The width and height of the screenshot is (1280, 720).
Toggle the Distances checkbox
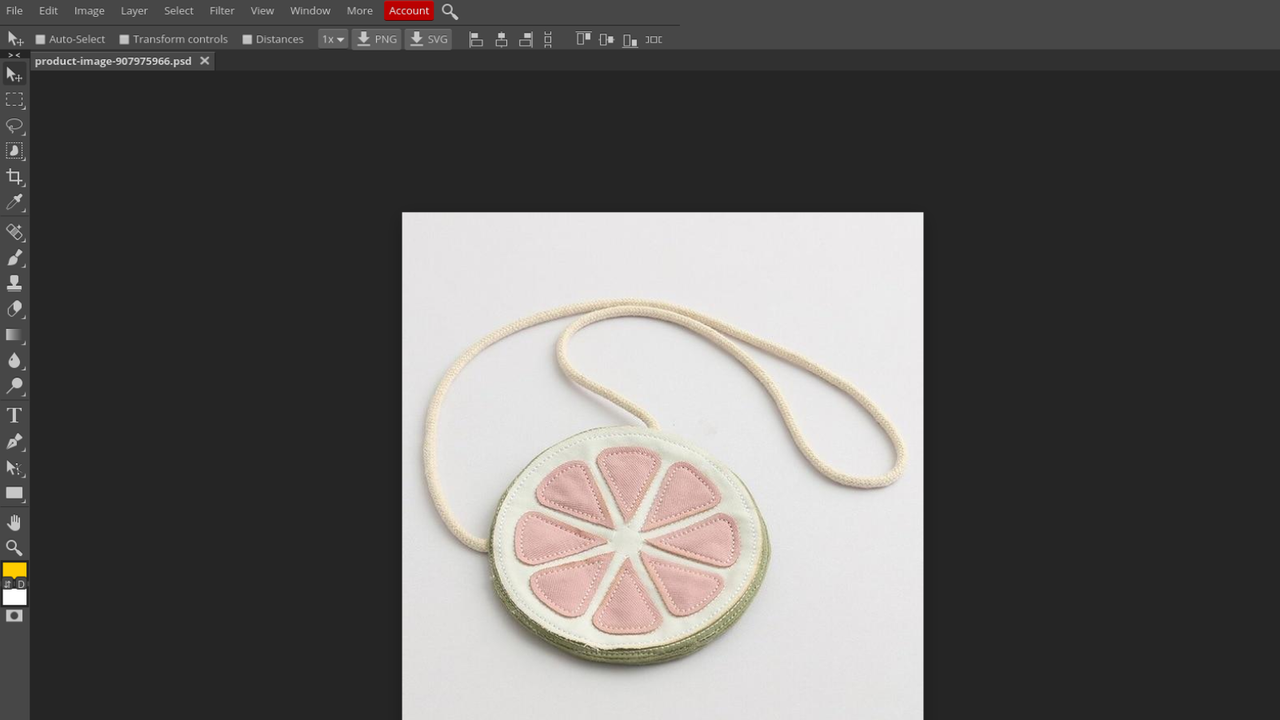pos(247,39)
